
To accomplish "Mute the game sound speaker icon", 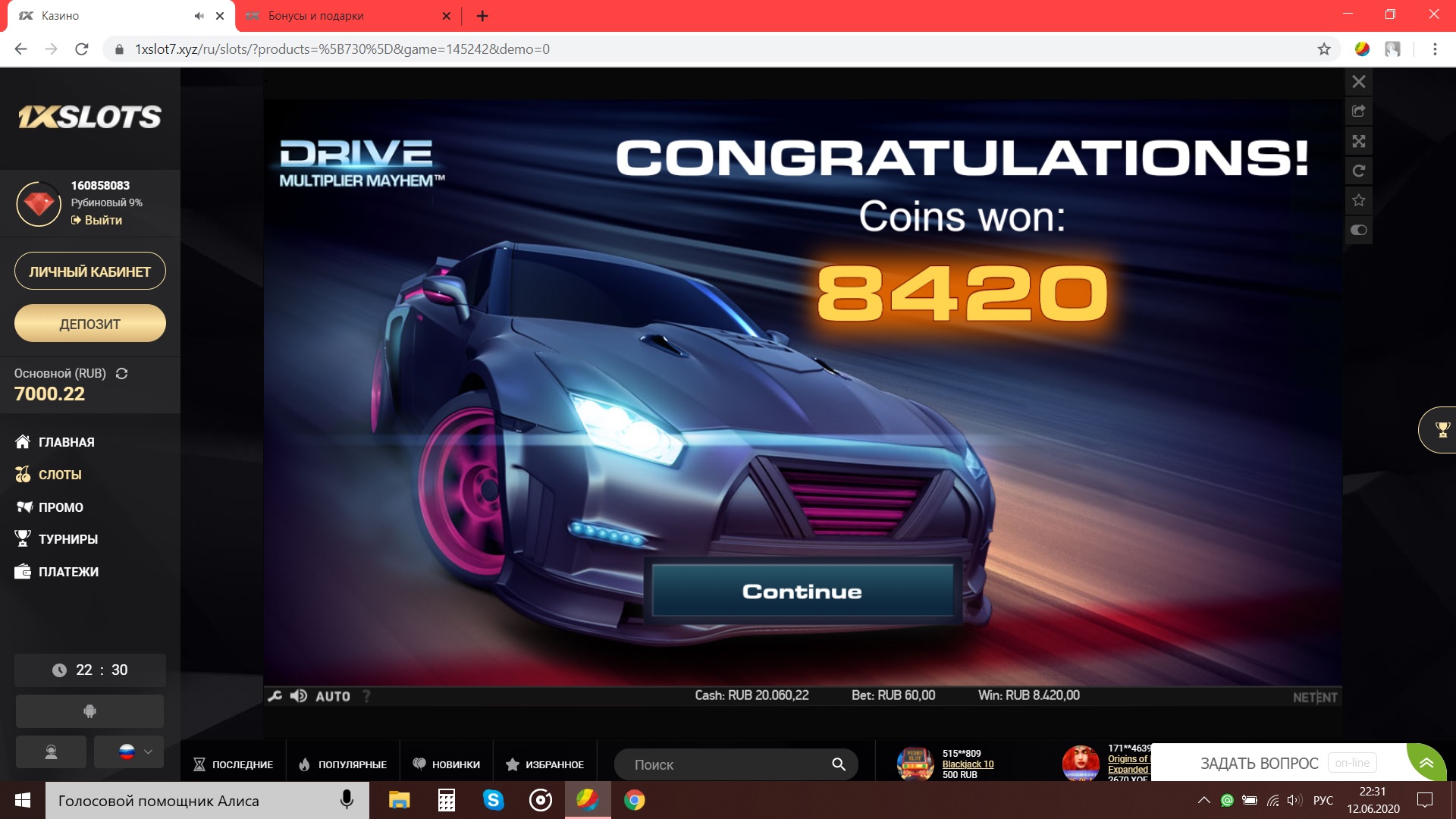I will coord(299,696).
